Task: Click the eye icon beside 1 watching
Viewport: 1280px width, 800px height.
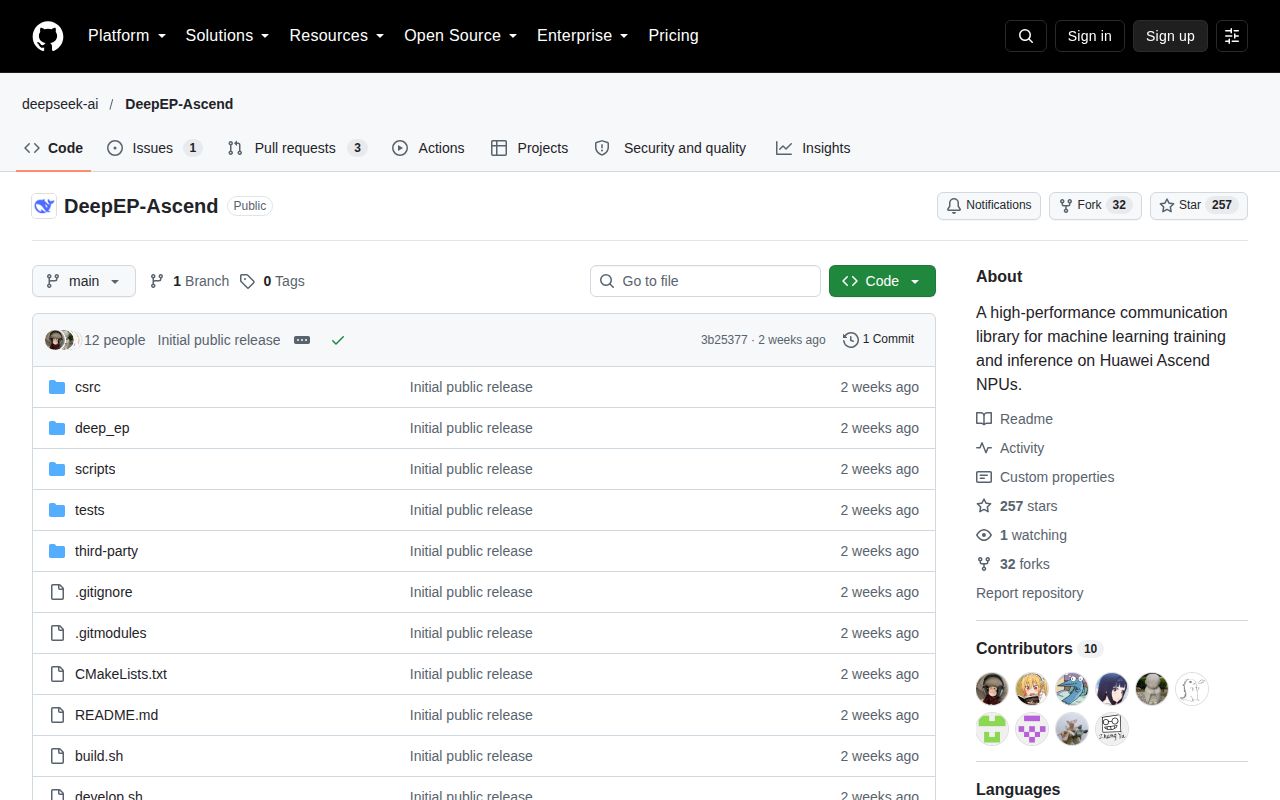Action: (984, 535)
